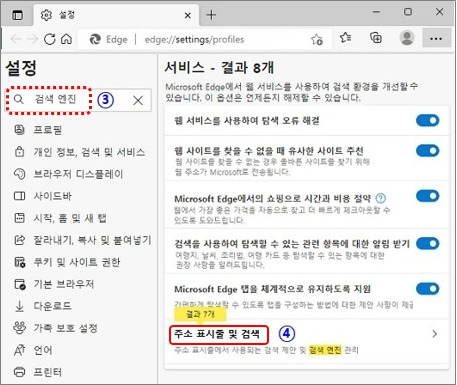Click the 시작, 홈 및 새 탭 icon
The height and width of the screenshot is (385, 457).
(x=20, y=218)
